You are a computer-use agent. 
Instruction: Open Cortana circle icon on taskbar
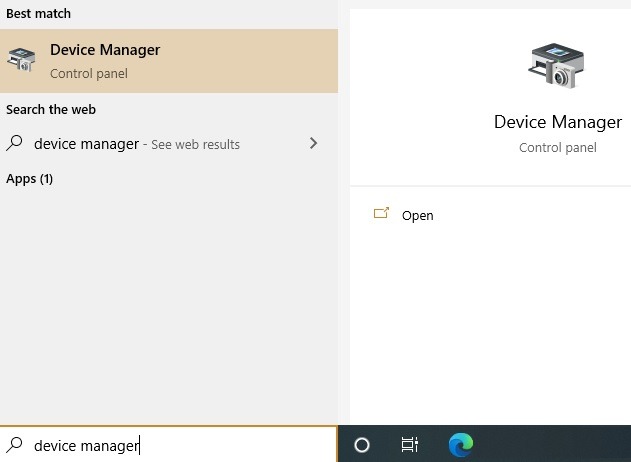click(361, 445)
